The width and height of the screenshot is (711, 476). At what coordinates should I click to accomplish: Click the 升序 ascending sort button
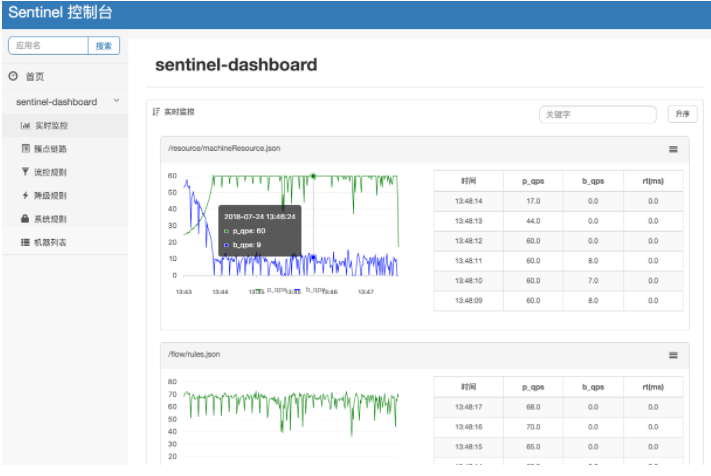click(682, 114)
